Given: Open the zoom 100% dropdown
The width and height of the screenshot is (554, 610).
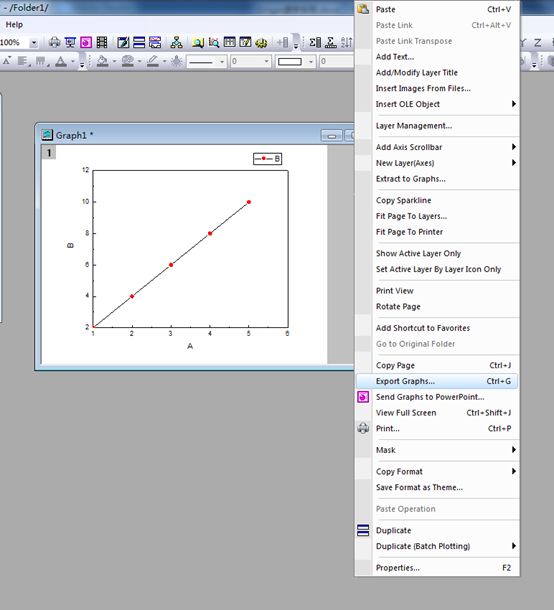Looking at the screenshot, I should pyautogui.click(x=34, y=42).
